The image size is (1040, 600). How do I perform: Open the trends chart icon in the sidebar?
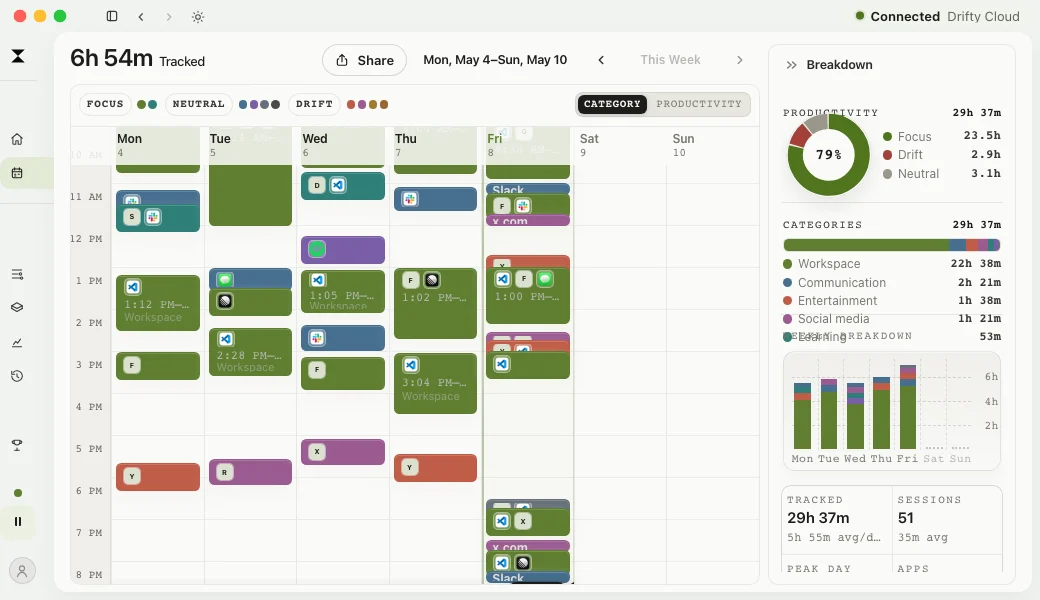(x=17, y=343)
